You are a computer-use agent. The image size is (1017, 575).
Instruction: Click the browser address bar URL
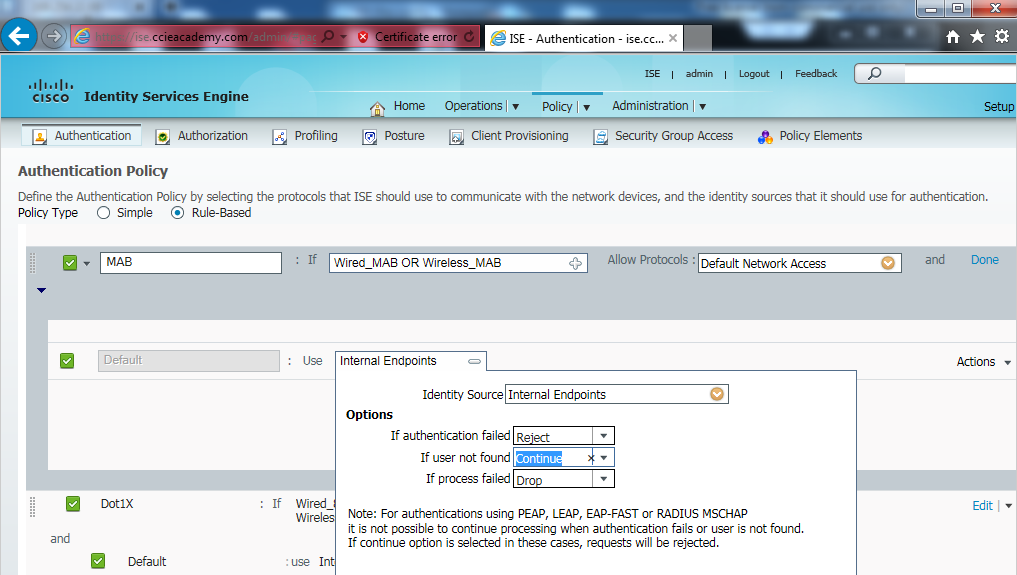[x=205, y=37]
